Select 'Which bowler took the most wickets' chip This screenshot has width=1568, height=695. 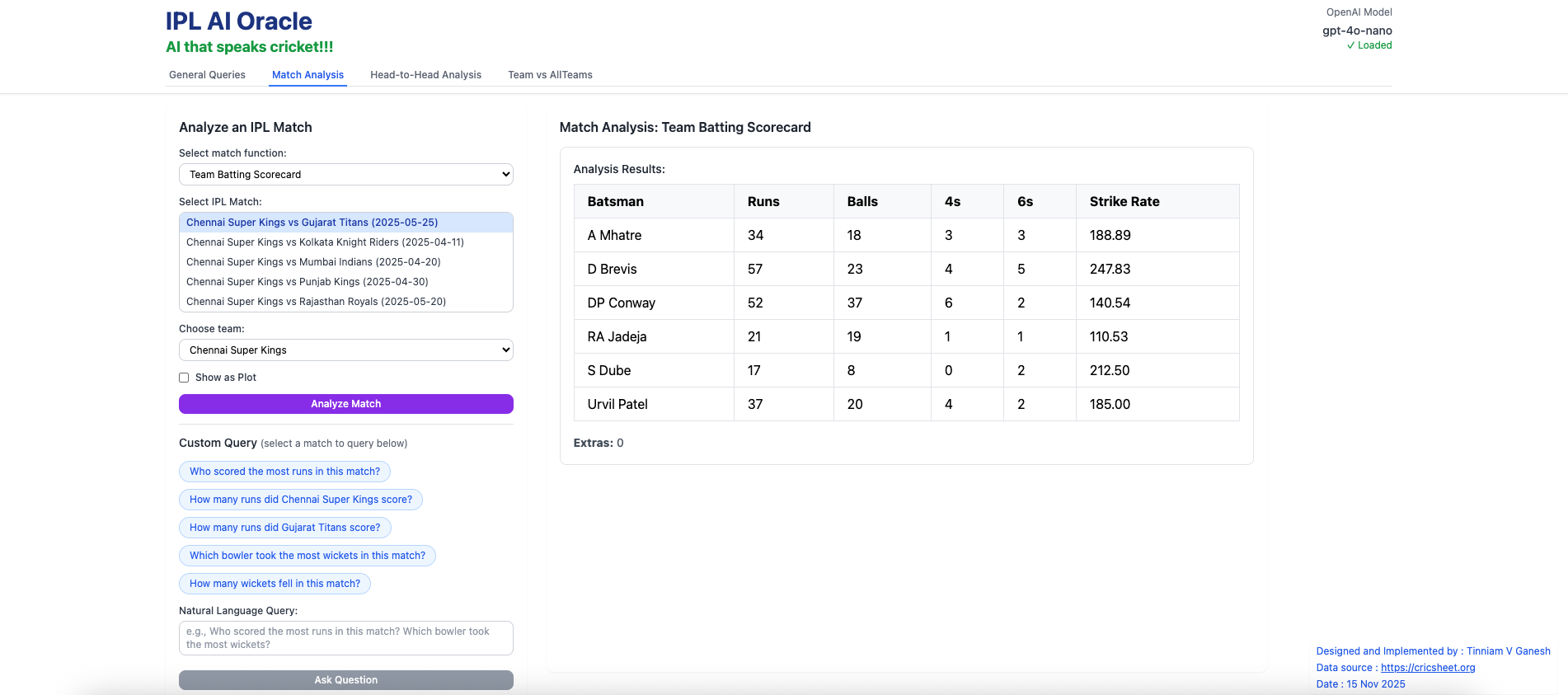pos(307,556)
